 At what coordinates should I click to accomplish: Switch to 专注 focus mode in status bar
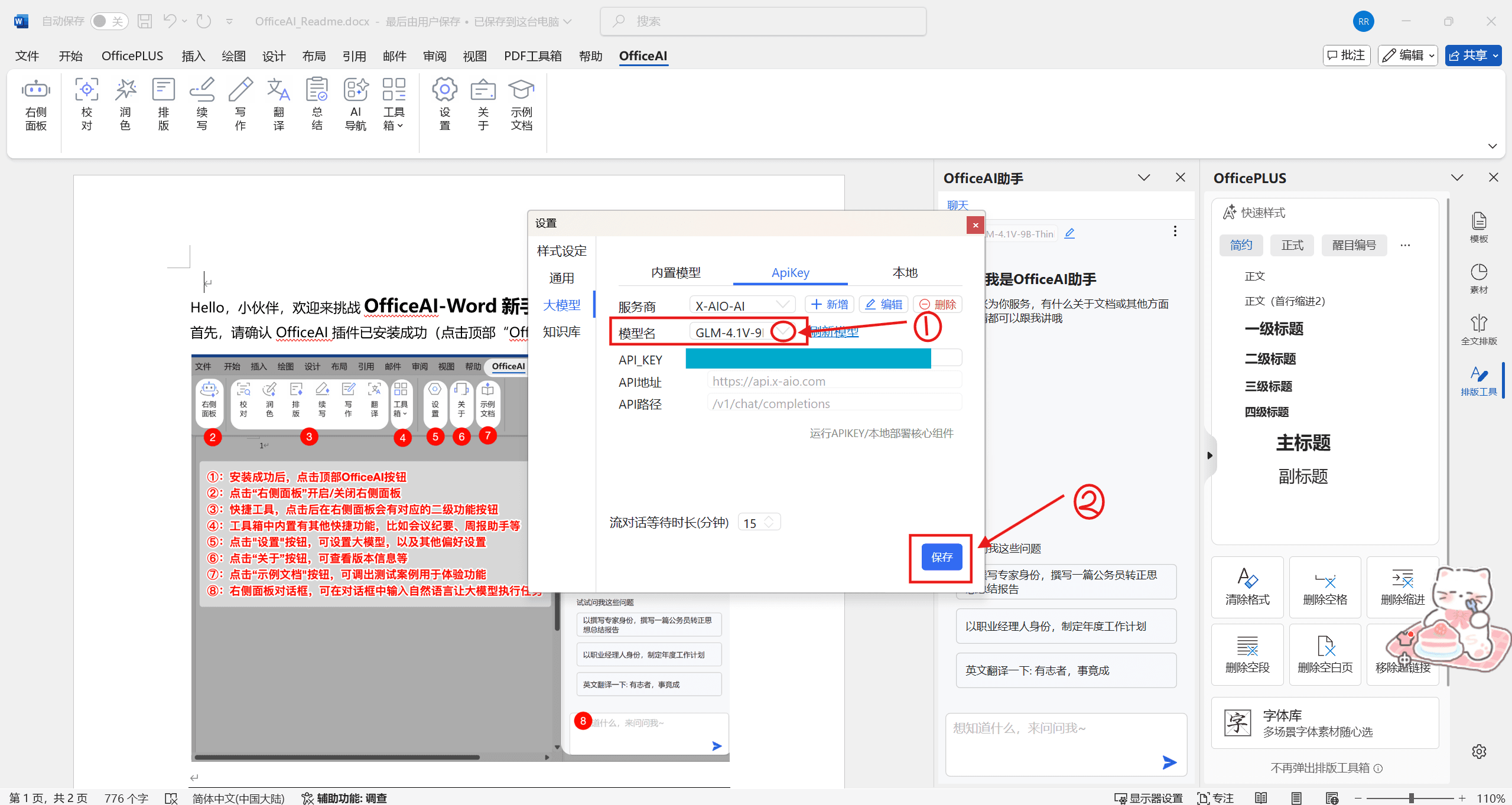pos(1216,798)
